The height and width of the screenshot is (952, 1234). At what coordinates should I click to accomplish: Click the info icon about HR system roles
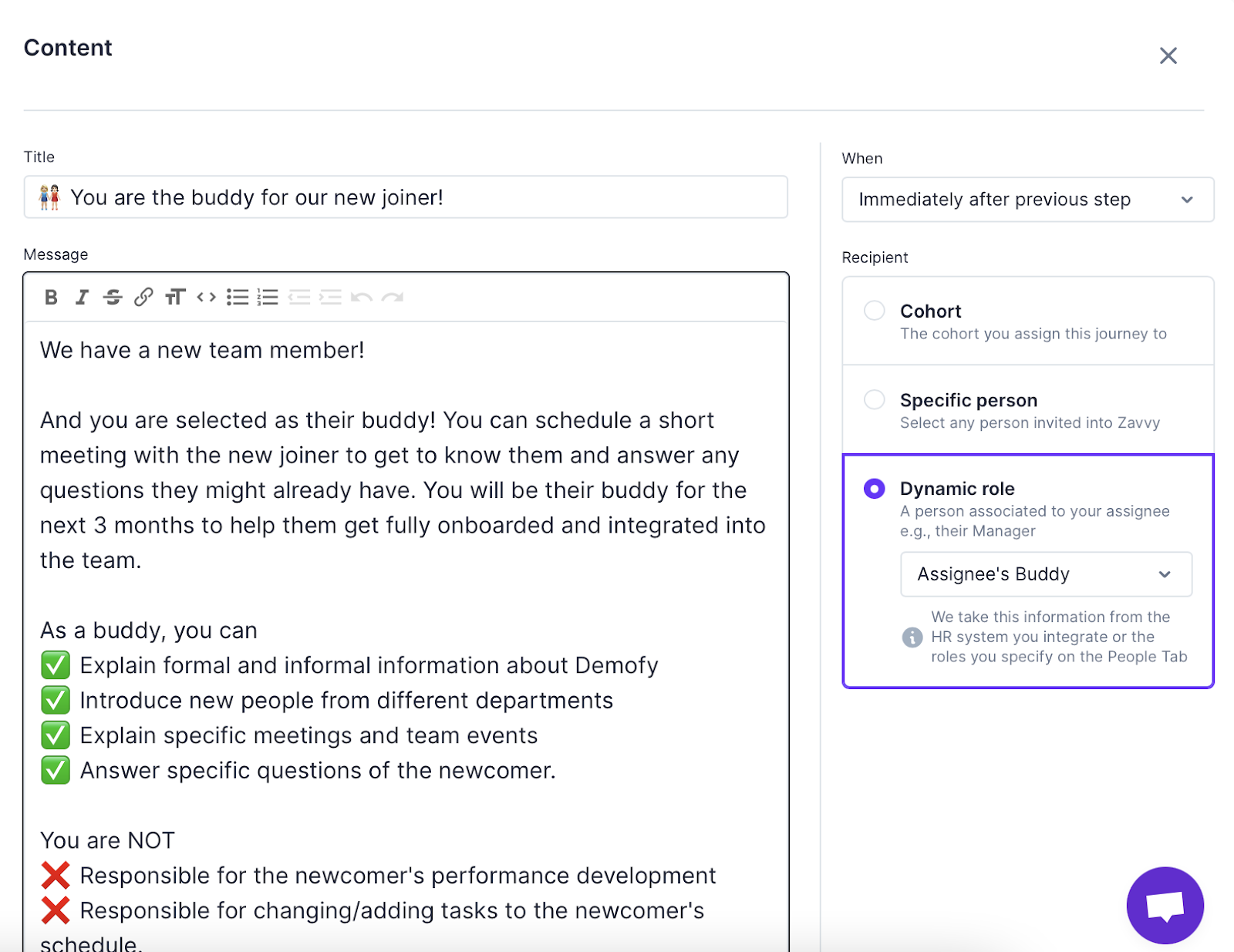(x=912, y=637)
